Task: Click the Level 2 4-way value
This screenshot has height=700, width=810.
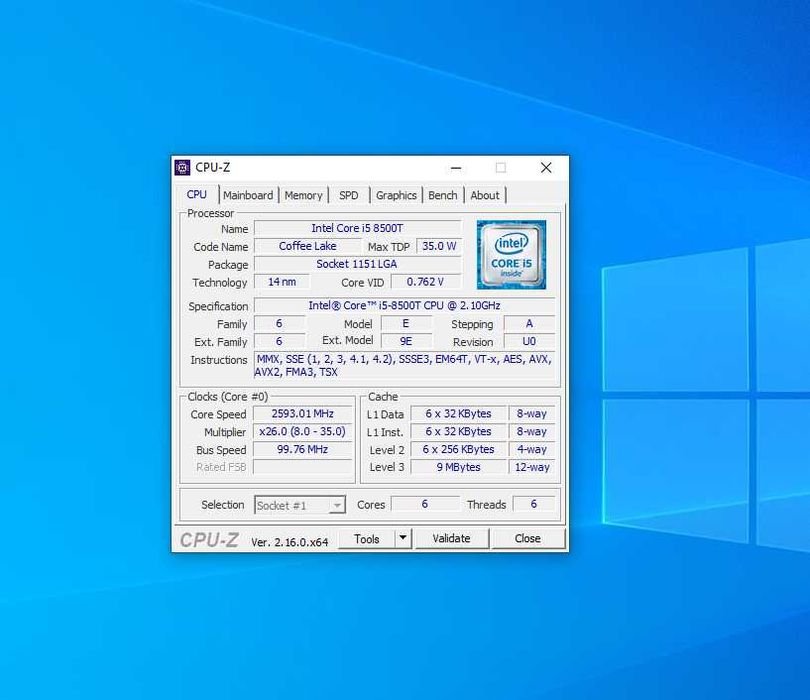Action: click(532, 449)
